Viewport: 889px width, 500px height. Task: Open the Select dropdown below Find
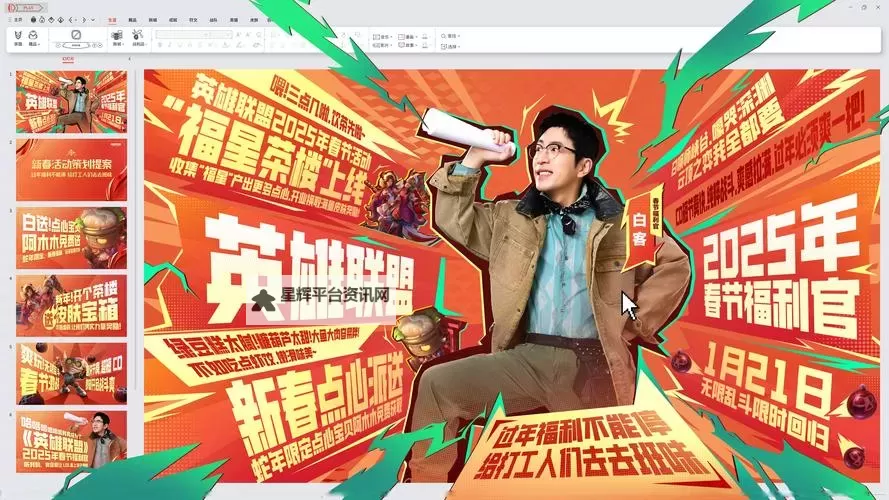coord(451,46)
